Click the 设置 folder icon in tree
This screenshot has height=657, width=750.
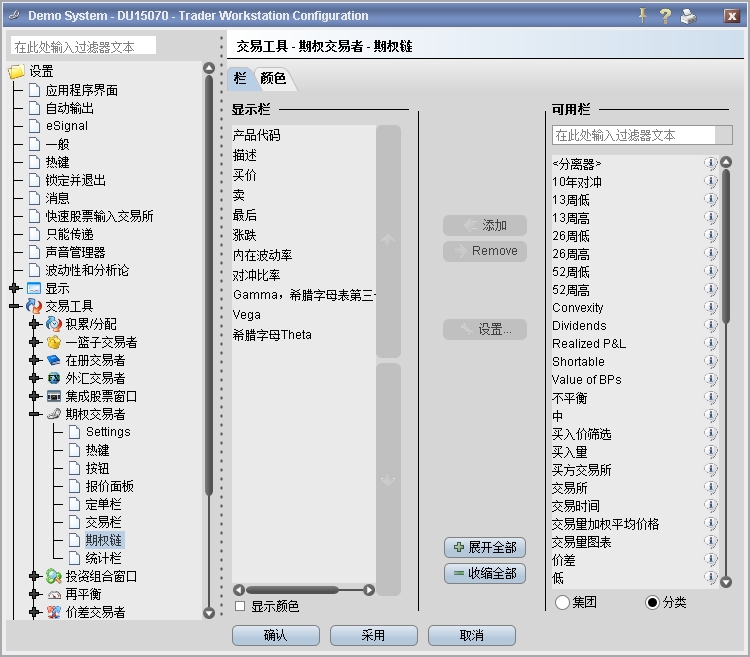tap(16, 71)
